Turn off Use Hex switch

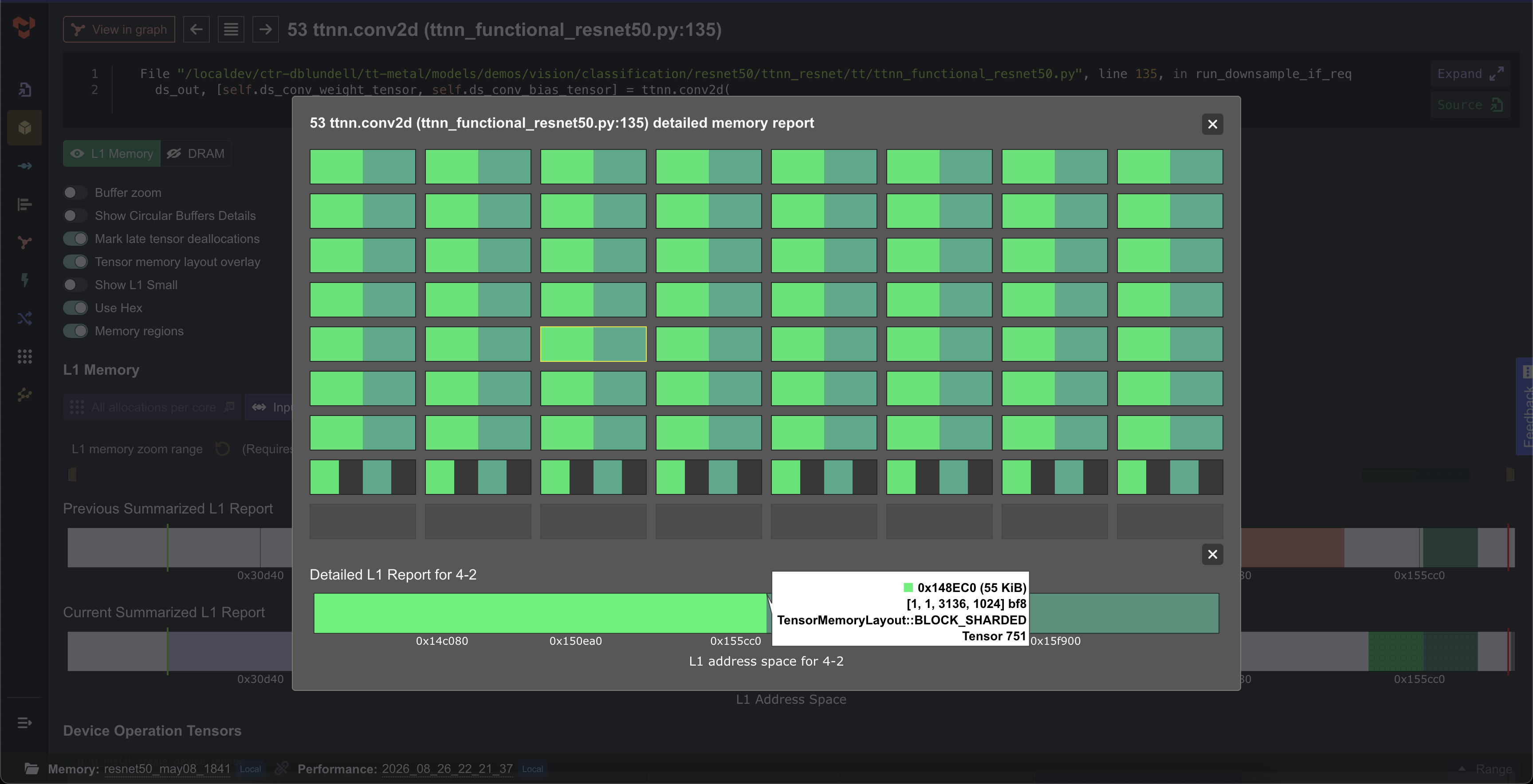click(x=75, y=308)
